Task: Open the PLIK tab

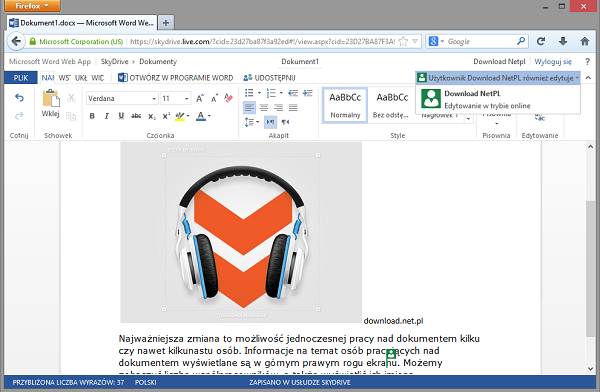Action: click(x=21, y=78)
